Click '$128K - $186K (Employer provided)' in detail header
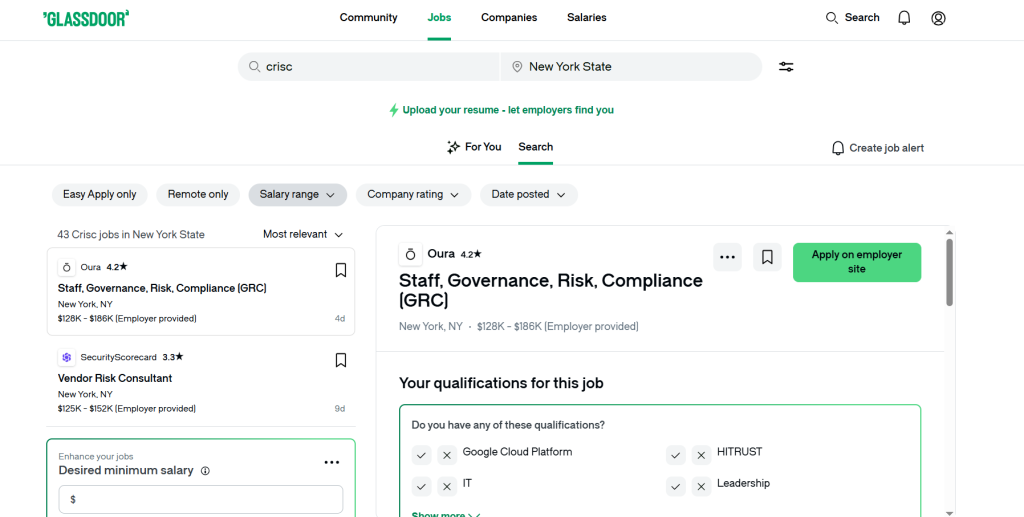The width and height of the screenshot is (1024, 517). click(x=558, y=326)
